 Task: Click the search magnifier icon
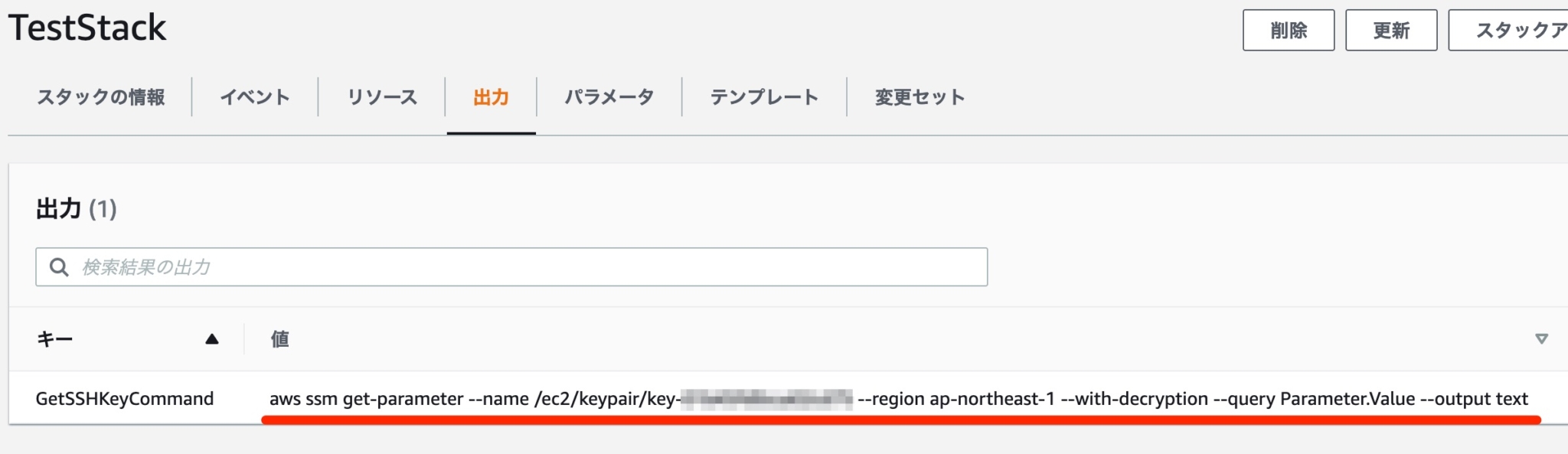(59, 266)
